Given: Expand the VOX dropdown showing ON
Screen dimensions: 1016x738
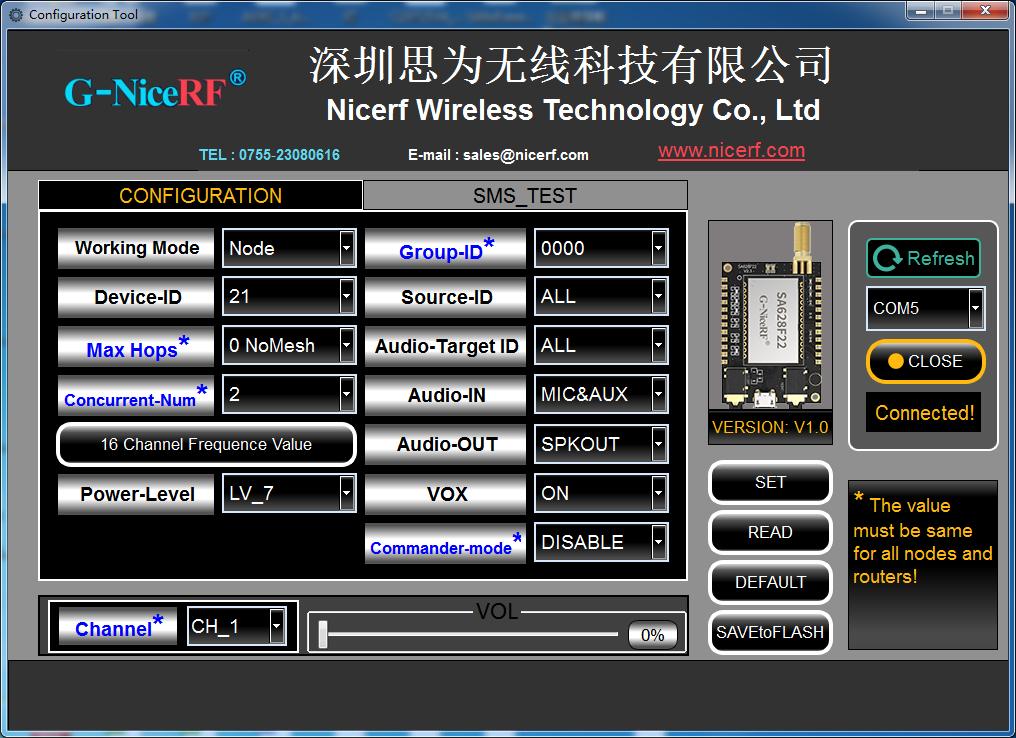Looking at the screenshot, I should tap(601, 493).
